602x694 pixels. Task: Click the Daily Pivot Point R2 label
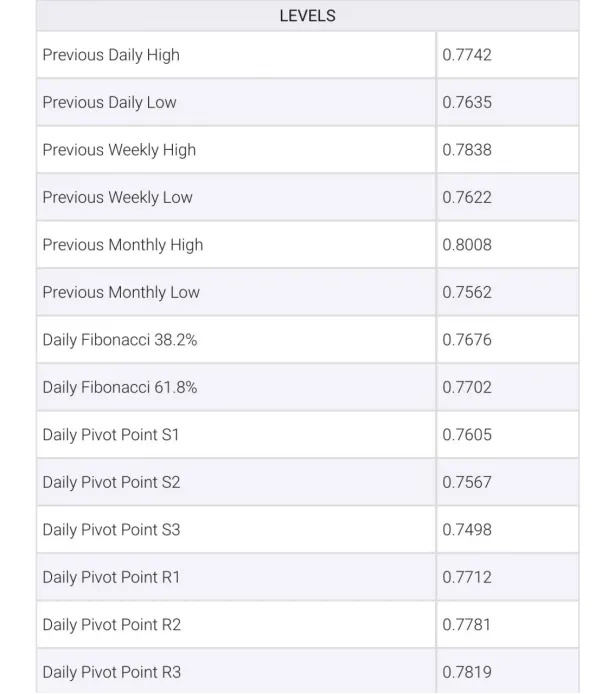pos(112,625)
